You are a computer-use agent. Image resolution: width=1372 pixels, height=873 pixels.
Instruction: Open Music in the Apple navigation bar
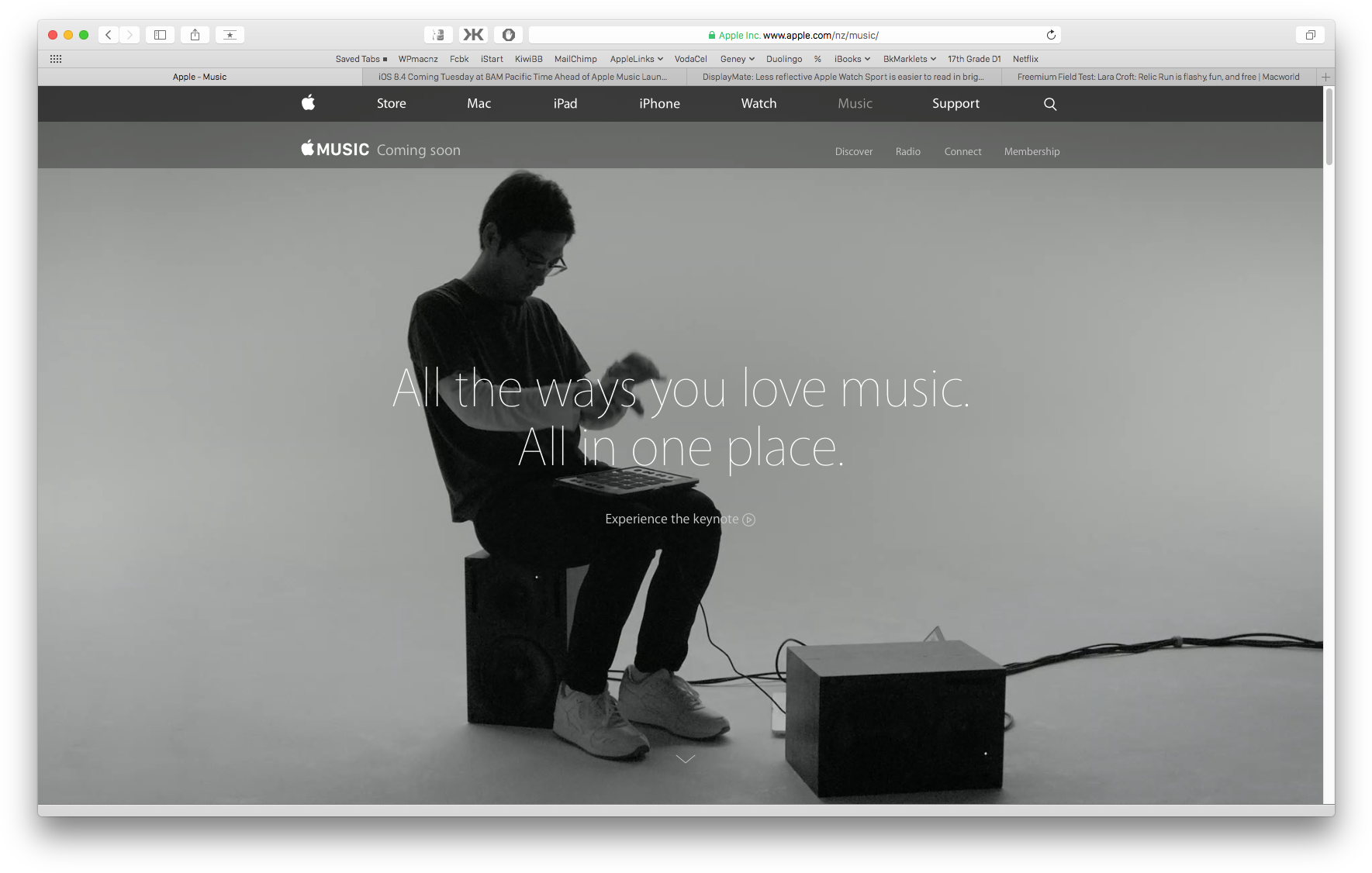pyautogui.click(x=855, y=104)
